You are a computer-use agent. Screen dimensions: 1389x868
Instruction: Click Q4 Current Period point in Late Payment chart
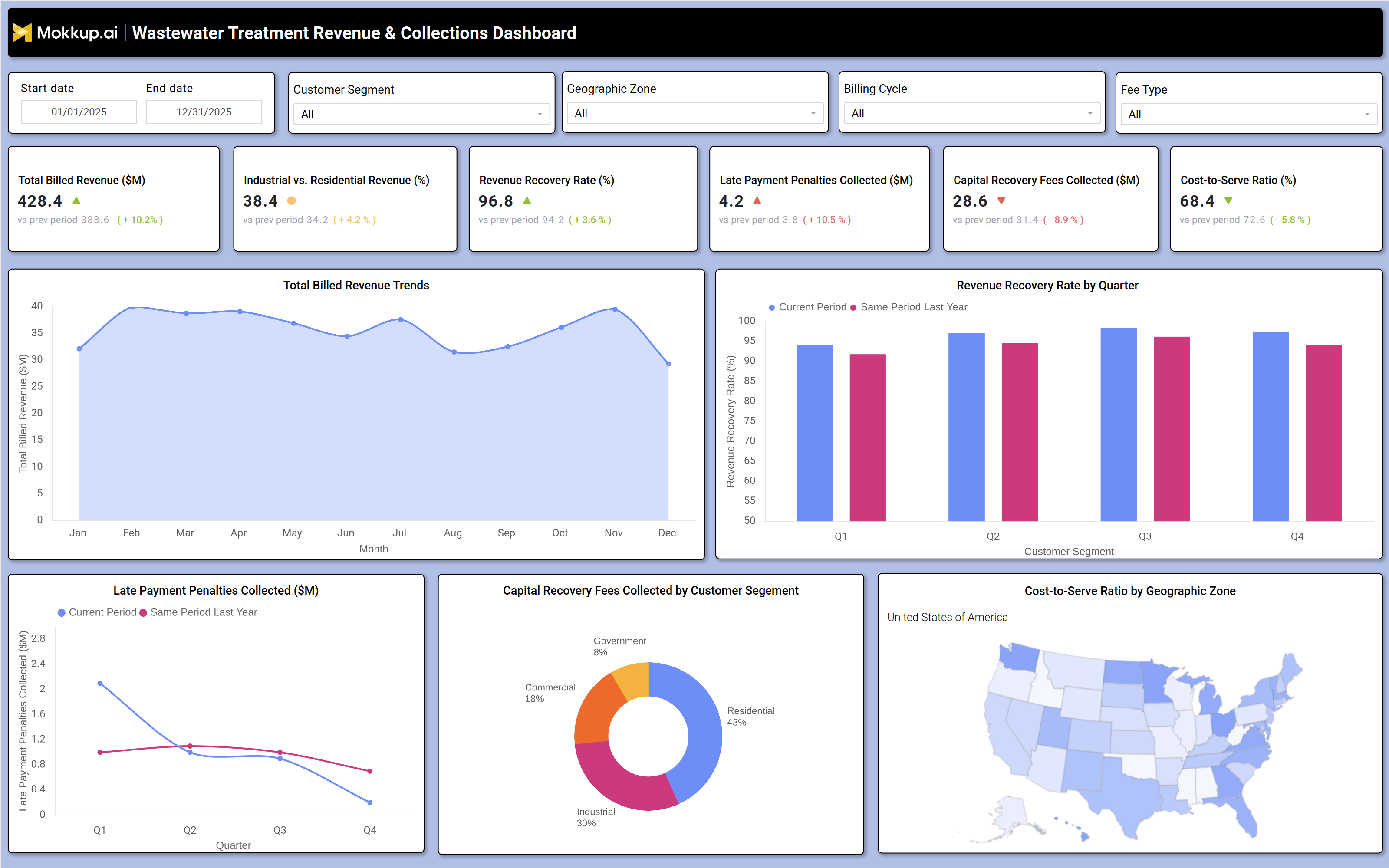click(x=370, y=802)
